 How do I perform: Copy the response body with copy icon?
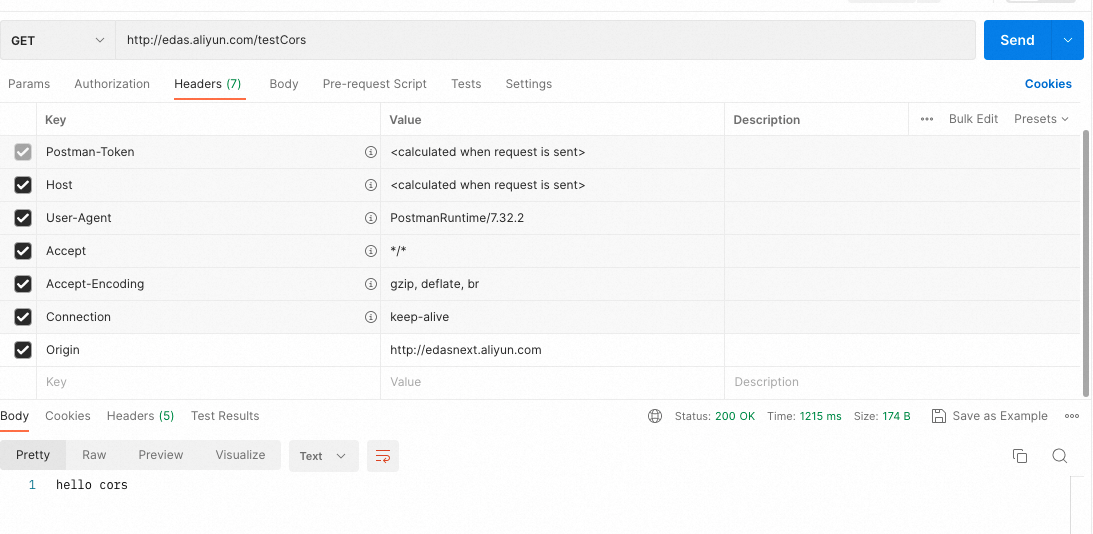tap(1020, 456)
